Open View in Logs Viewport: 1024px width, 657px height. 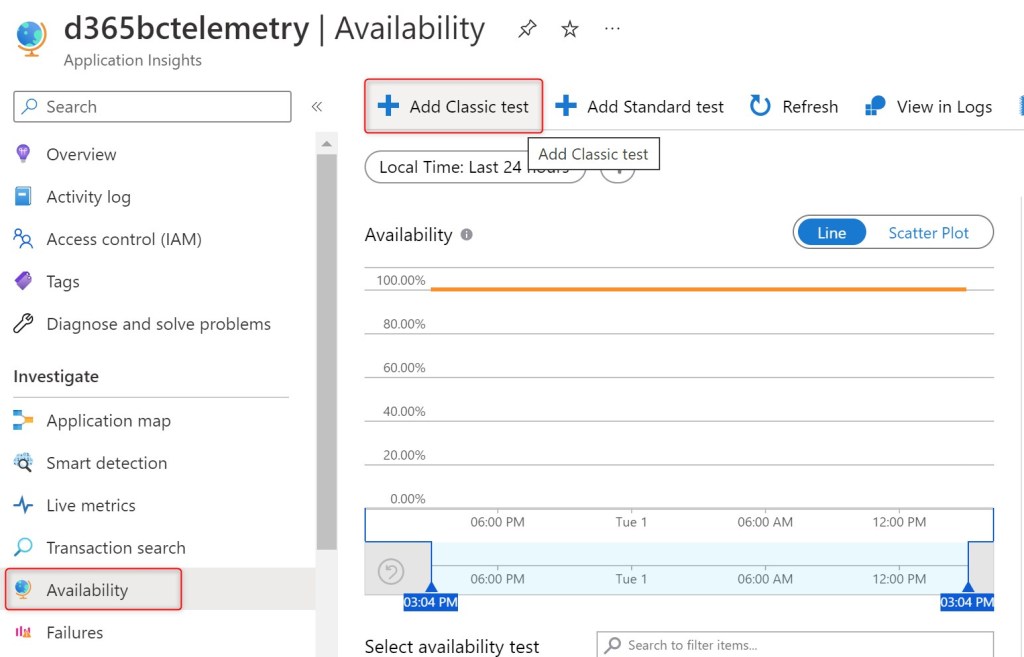tap(930, 106)
